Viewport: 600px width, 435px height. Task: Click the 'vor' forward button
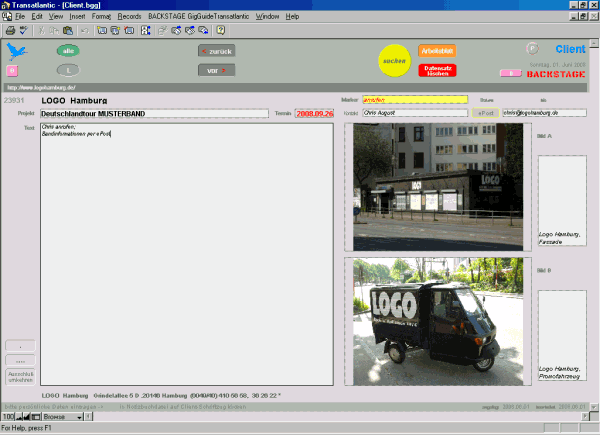tap(217, 70)
